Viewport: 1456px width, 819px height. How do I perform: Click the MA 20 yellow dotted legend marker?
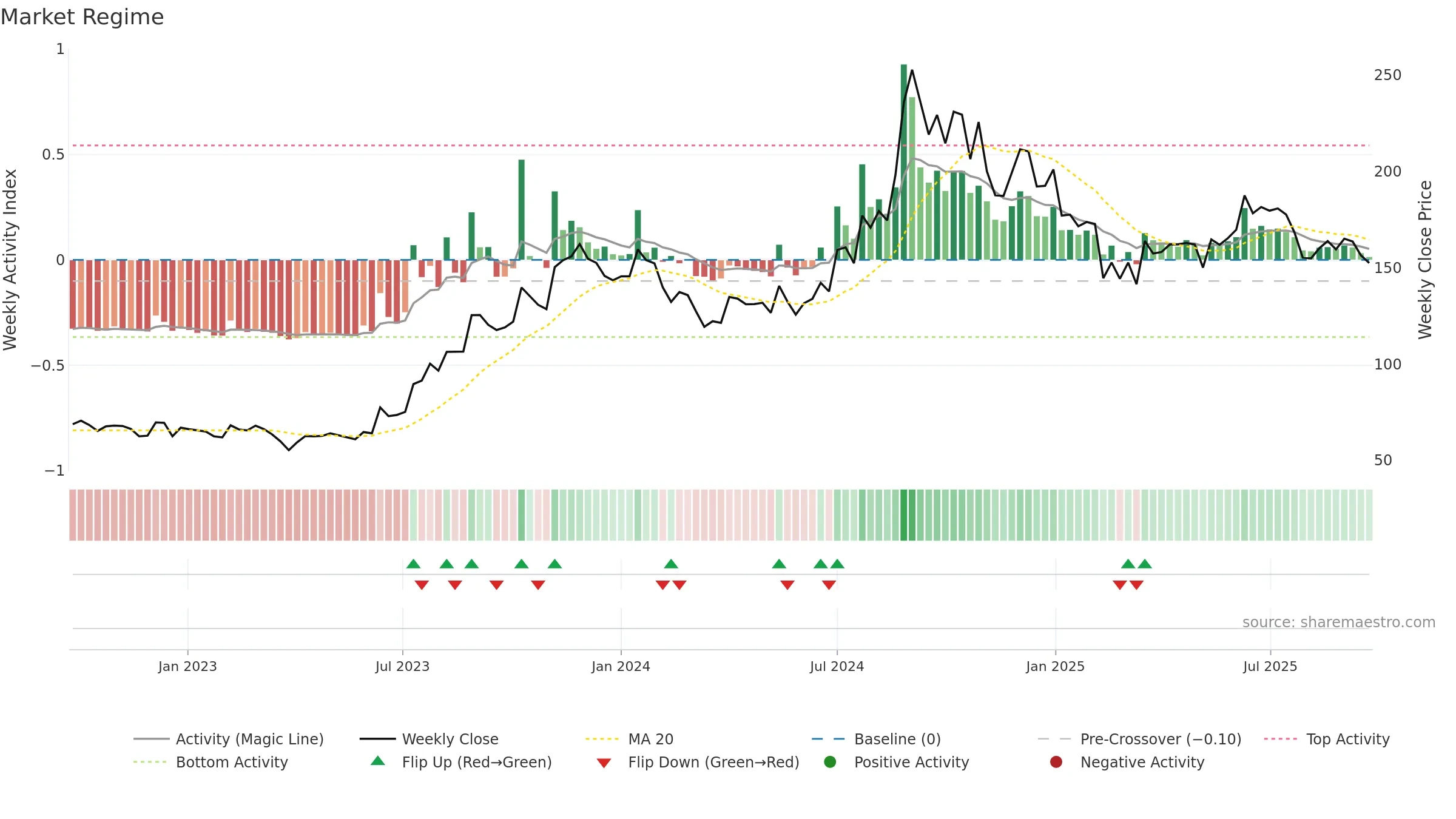[x=602, y=739]
